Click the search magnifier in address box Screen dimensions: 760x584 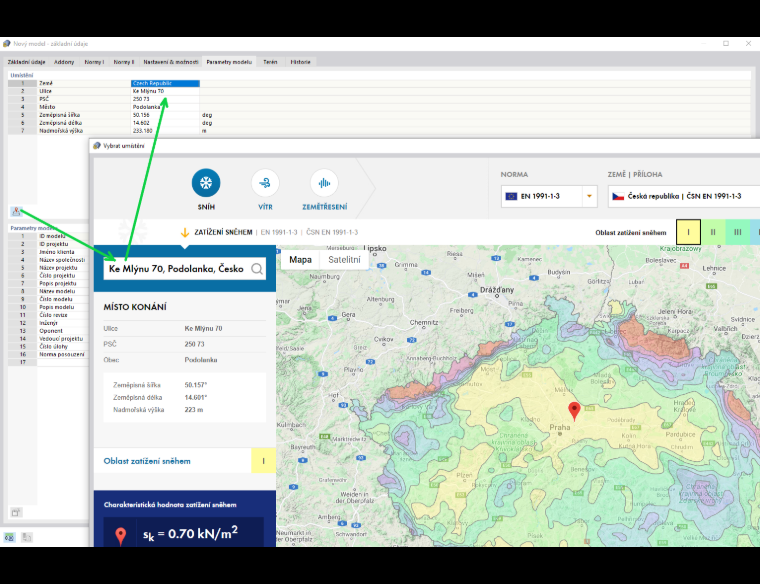pos(257,268)
